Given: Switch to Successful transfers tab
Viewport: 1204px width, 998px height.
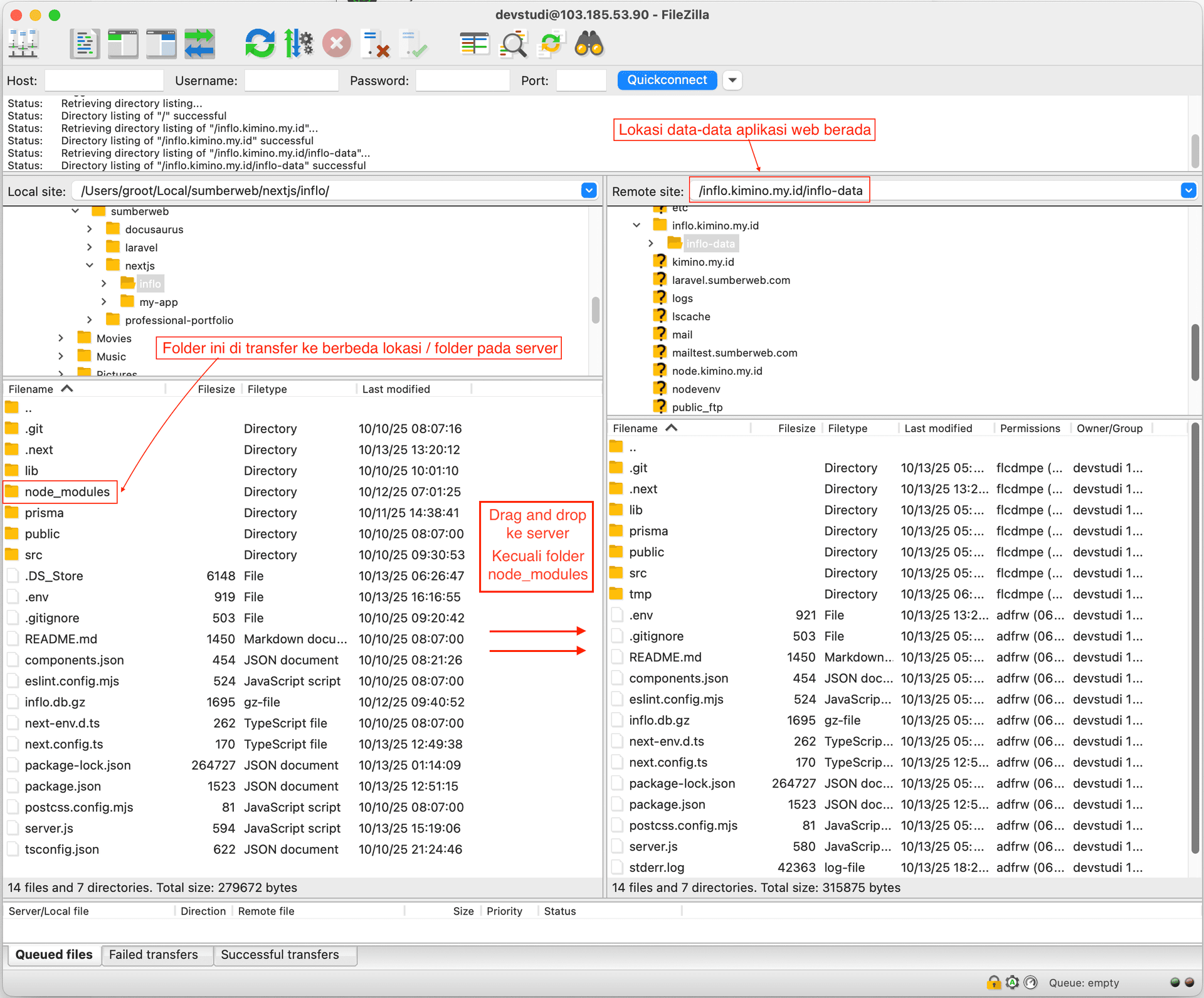Looking at the screenshot, I should [280, 954].
